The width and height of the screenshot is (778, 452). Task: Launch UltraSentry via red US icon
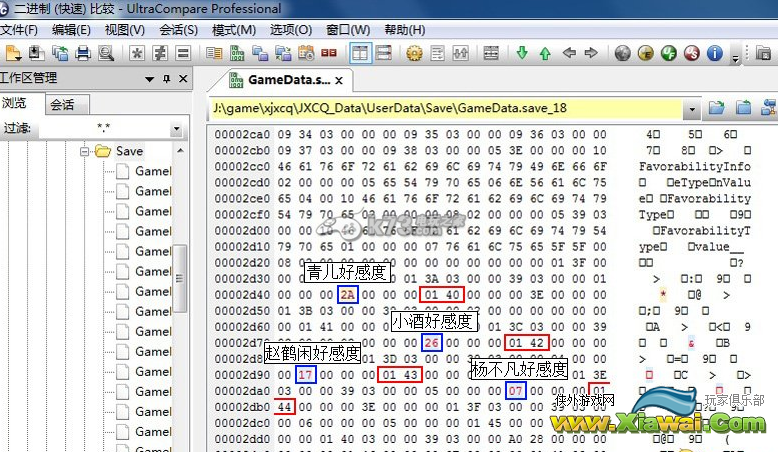click(x=692, y=53)
